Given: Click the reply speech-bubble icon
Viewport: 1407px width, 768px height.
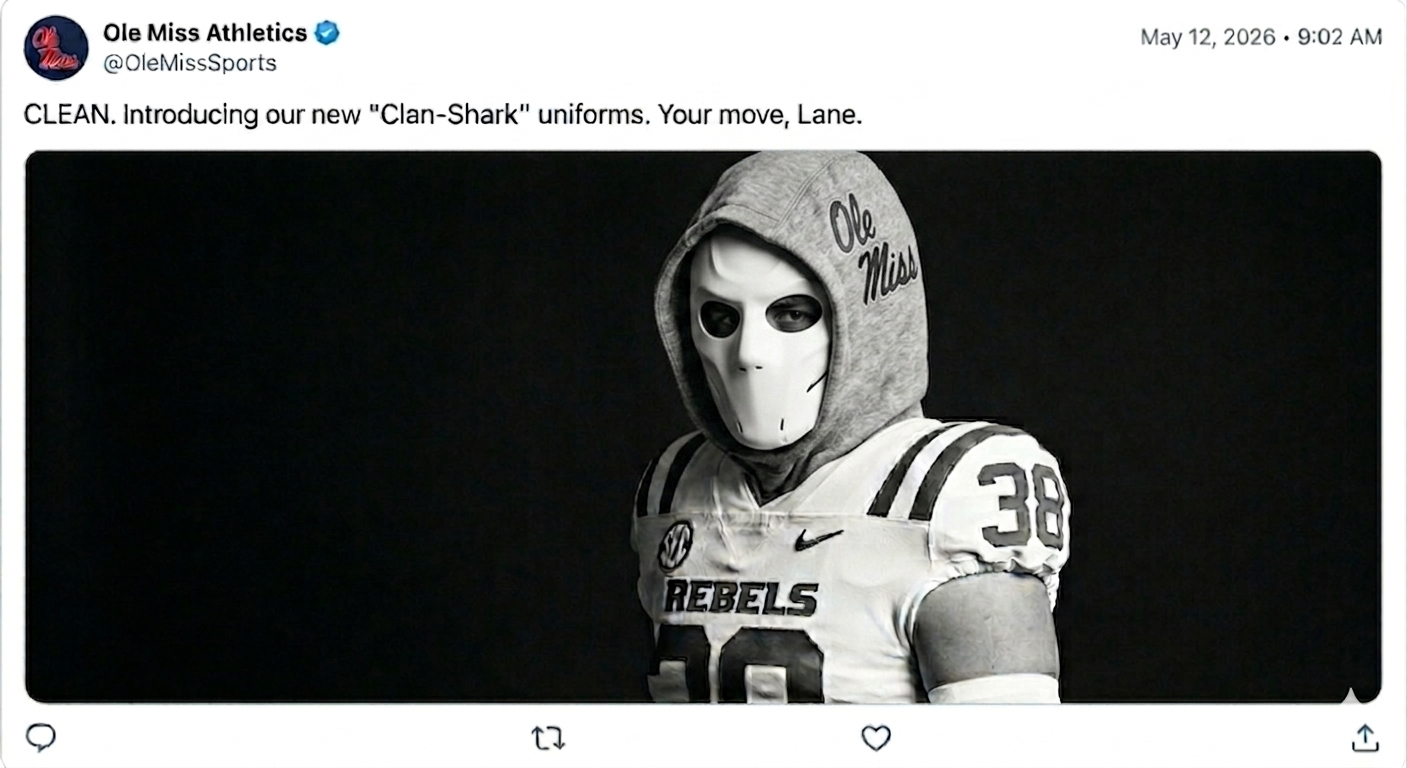Looking at the screenshot, I should pos(40,738).
